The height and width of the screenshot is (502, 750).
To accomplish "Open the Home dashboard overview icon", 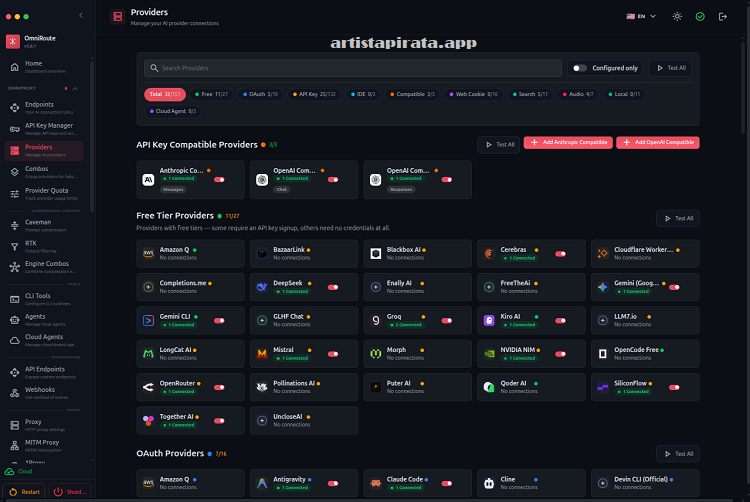I will 15,67.
